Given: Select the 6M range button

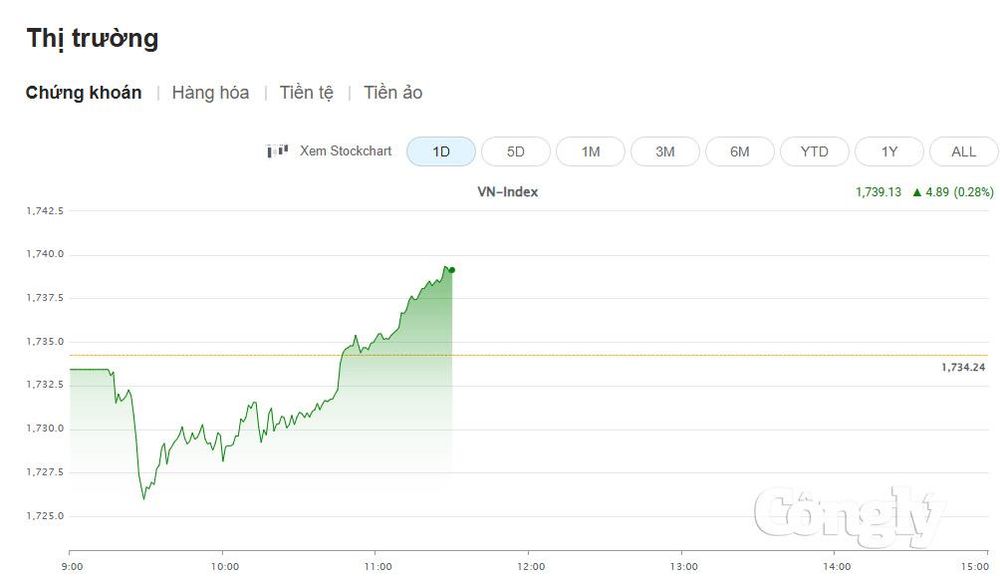Looking at the screenshot, I should 740,152.
